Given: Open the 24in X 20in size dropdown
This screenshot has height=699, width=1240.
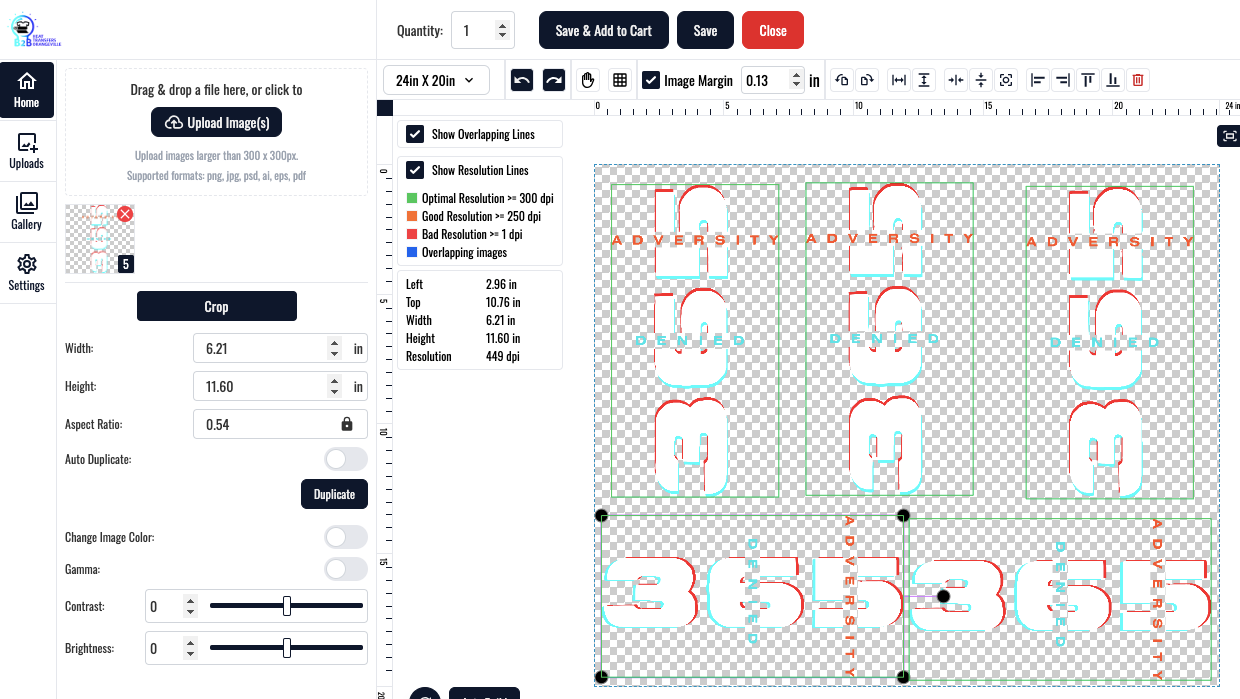Looking at the screenshot, I should [435, 80].
